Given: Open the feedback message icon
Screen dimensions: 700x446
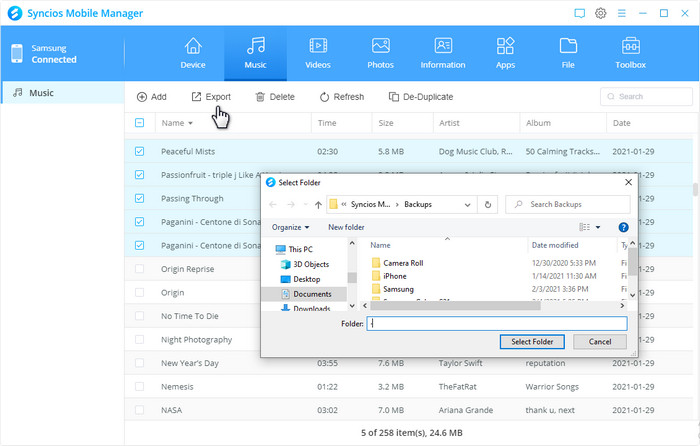Looking at the screenshot, I should point(579,13).
